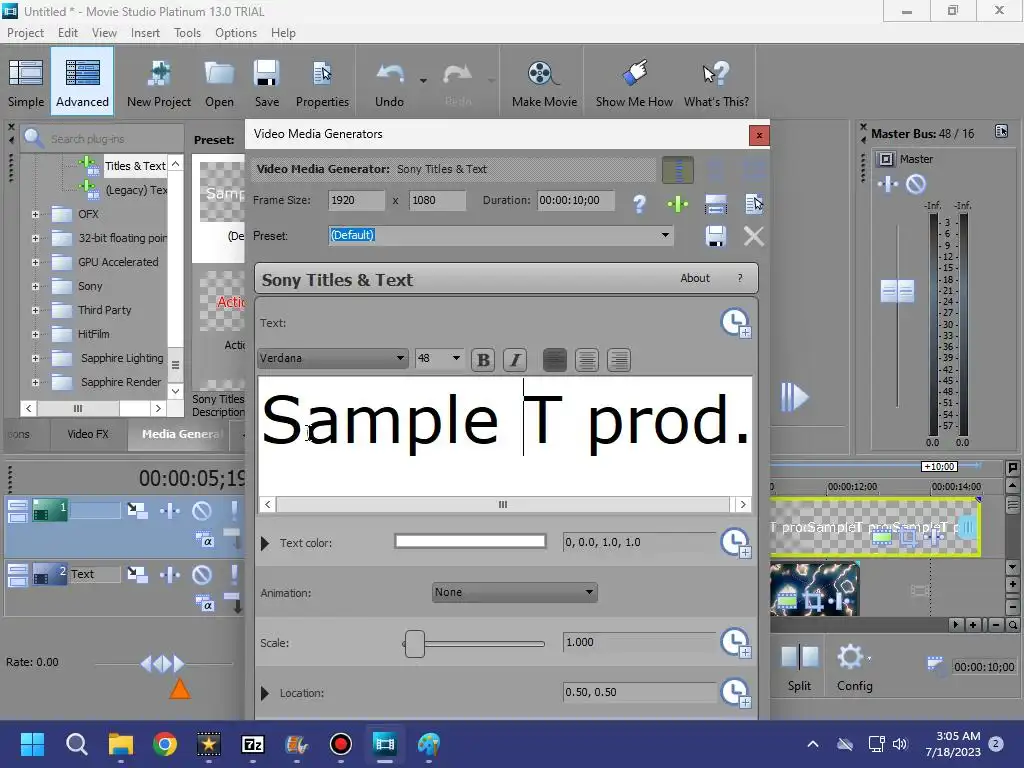Click the plug-in help question mark icon
This screenshot has height=768, width=1024.
click(639, 204)
